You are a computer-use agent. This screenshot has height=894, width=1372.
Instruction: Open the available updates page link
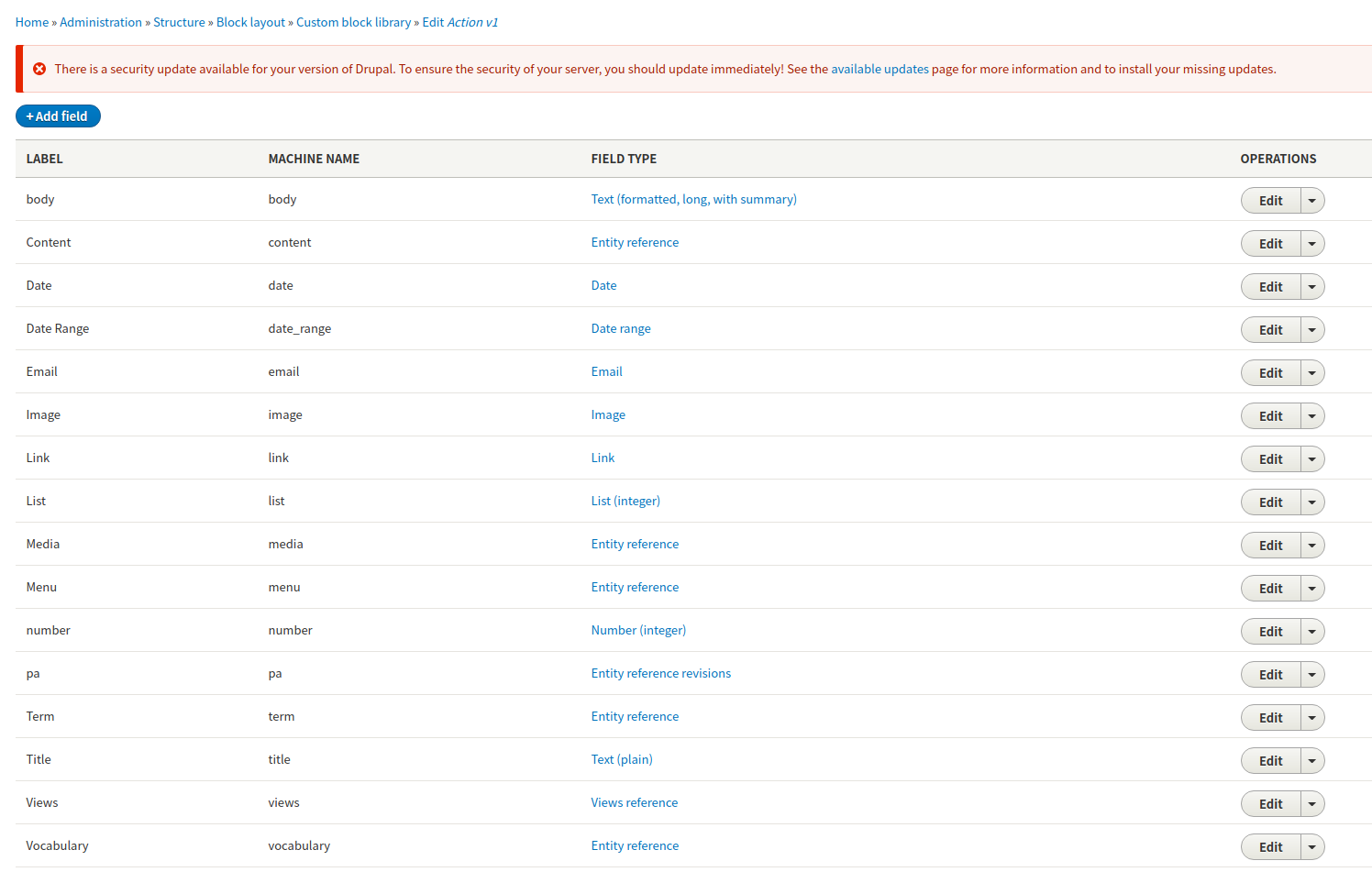(880, 69)
